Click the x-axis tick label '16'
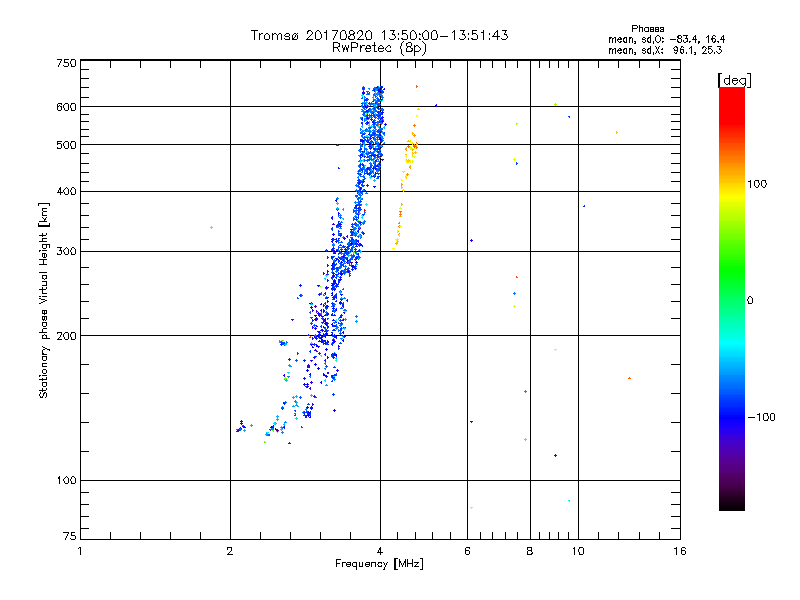Image resolution: width=800 pixels, height=600 pixels. [x=680, y=551]
